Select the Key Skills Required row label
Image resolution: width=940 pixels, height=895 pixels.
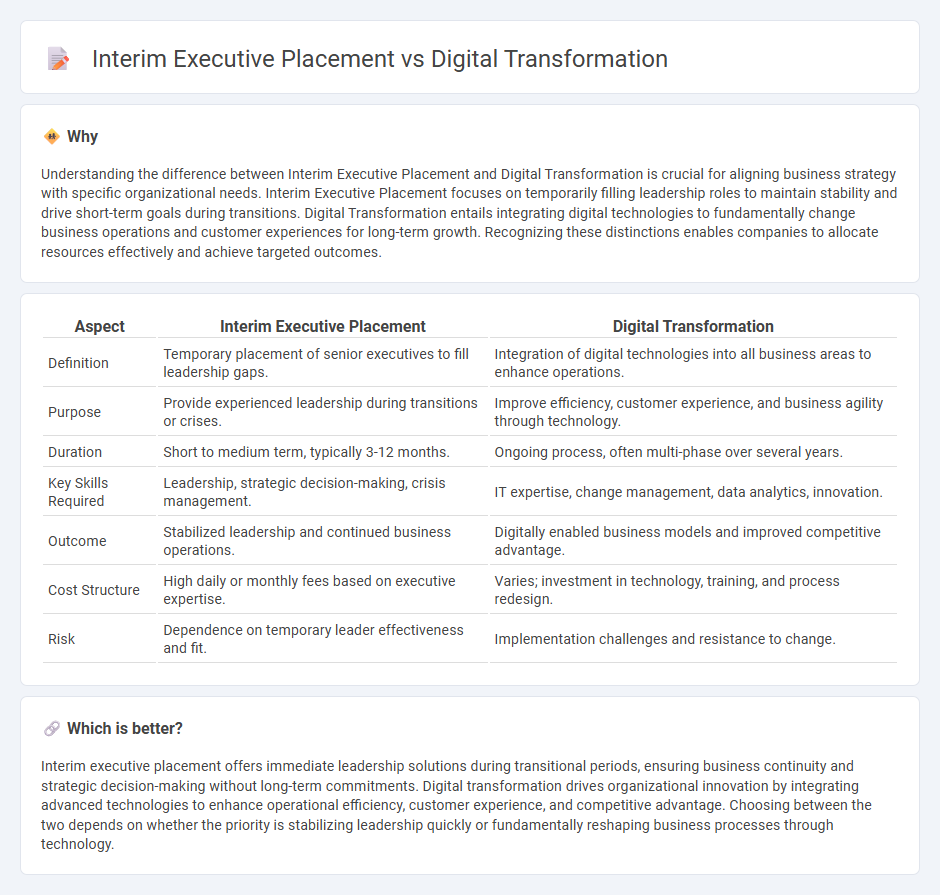pyautogui.click(x=78, y=492)
